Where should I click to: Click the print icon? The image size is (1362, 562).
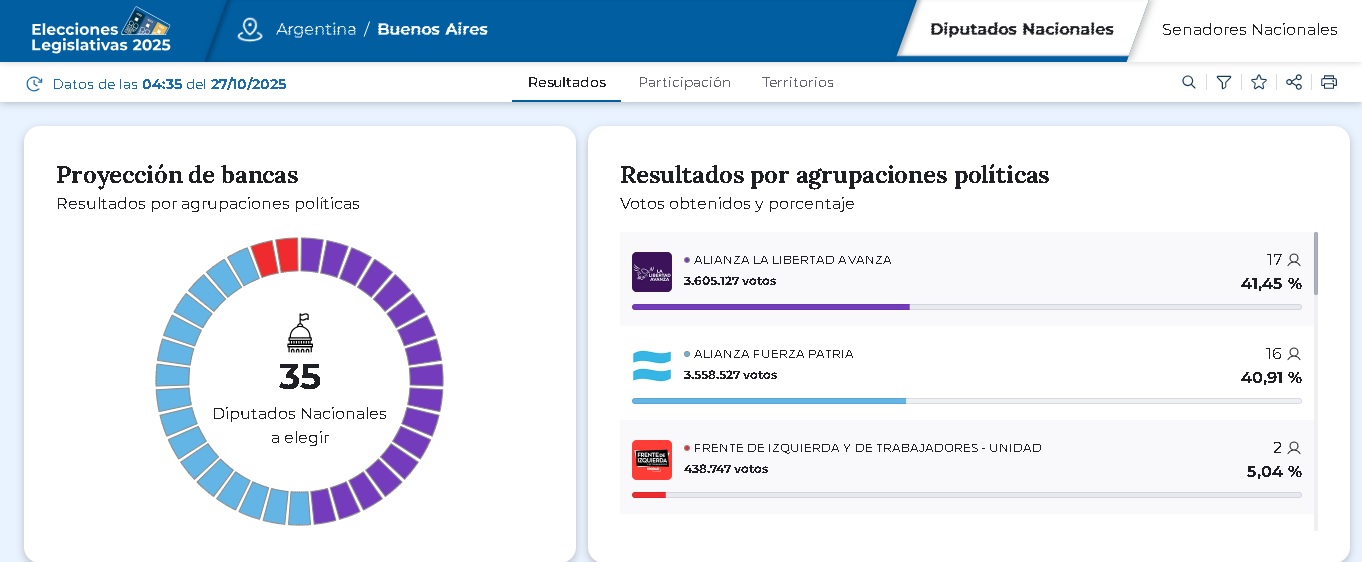1329,83
